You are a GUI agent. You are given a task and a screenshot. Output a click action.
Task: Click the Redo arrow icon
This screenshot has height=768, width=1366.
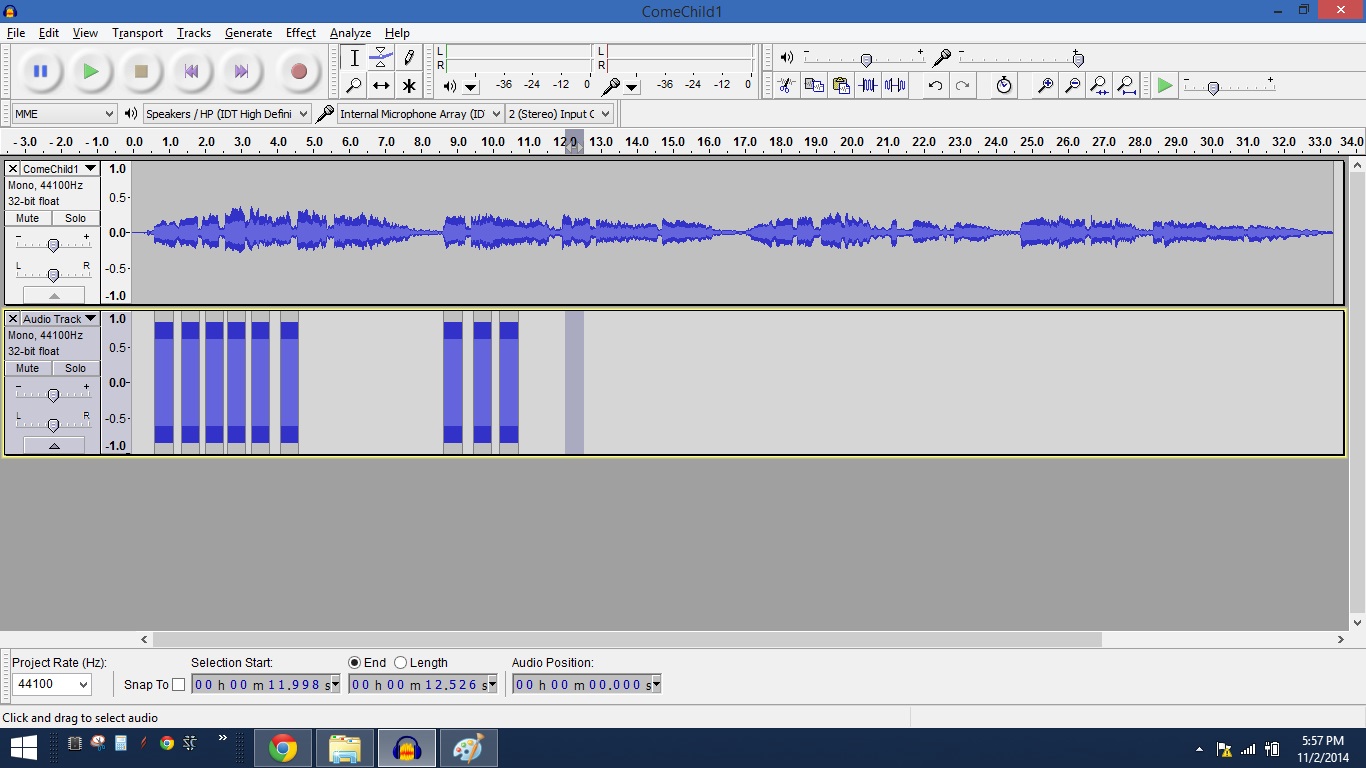[x=962, y=86]
